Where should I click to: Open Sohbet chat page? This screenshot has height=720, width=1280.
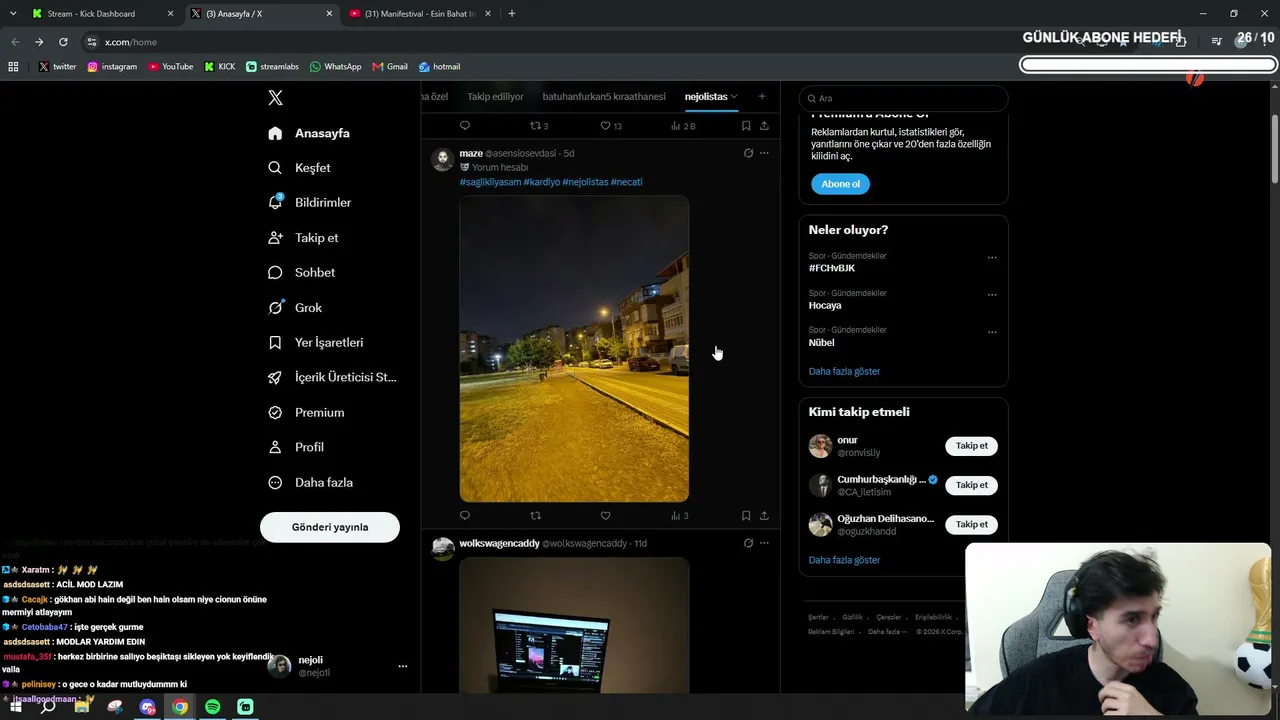click(301, 272)
